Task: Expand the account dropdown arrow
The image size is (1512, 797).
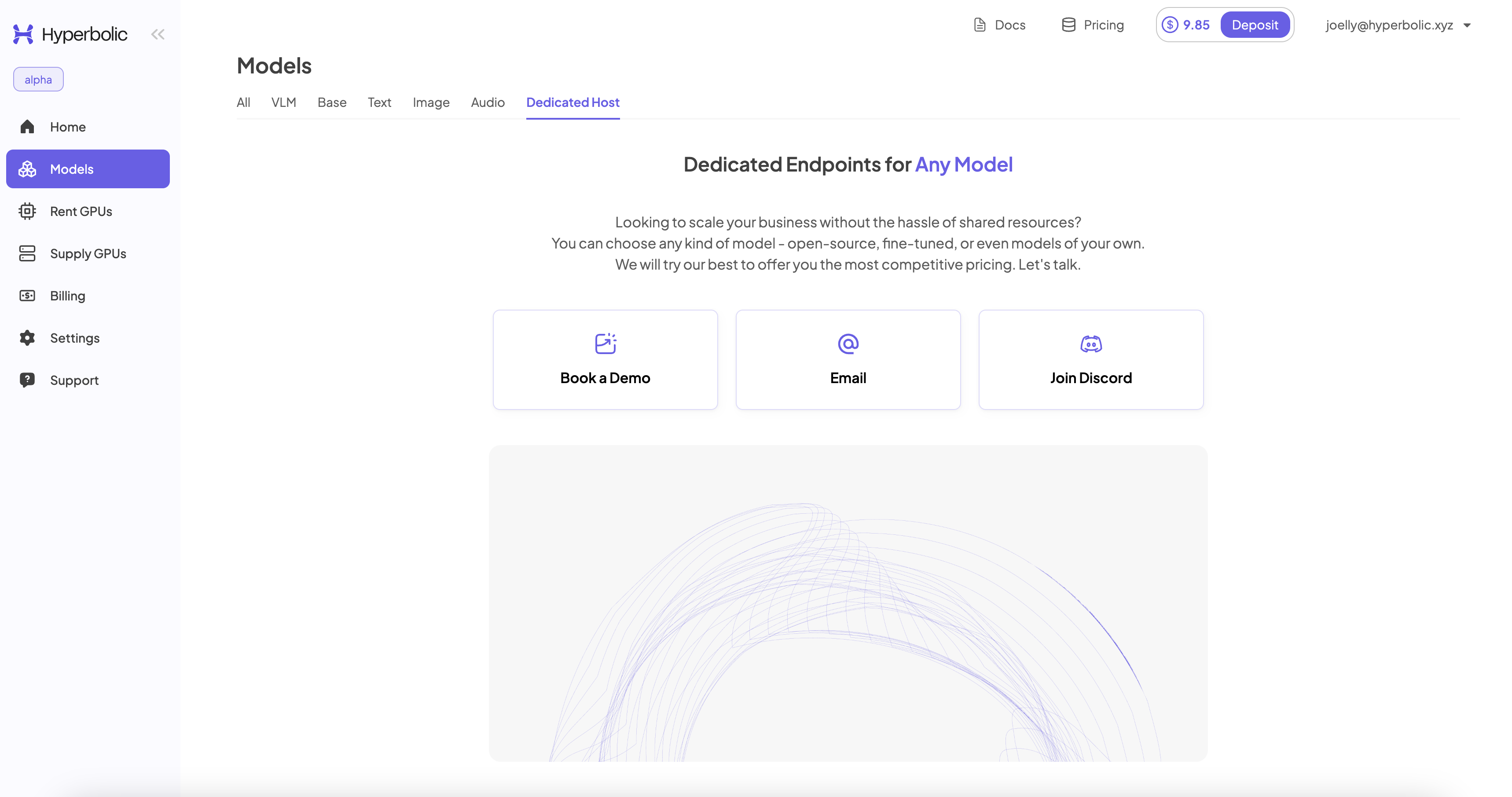Action: 1467,25
